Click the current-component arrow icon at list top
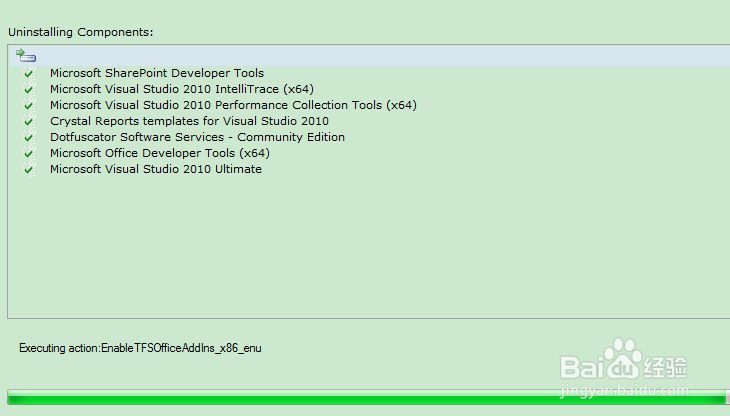This screenshot has width=730, height=416. click(x=26, y=55)
